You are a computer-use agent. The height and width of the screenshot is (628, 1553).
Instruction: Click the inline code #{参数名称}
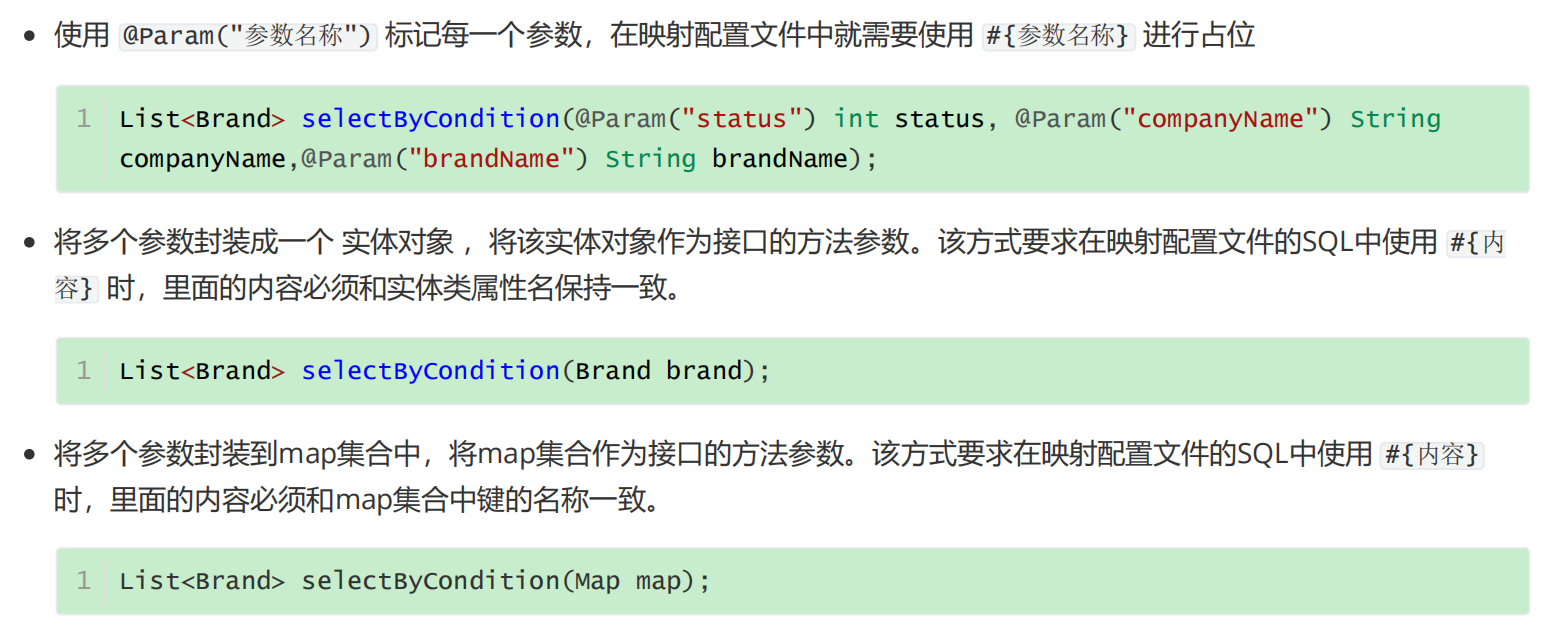[x=1059, y=36]
